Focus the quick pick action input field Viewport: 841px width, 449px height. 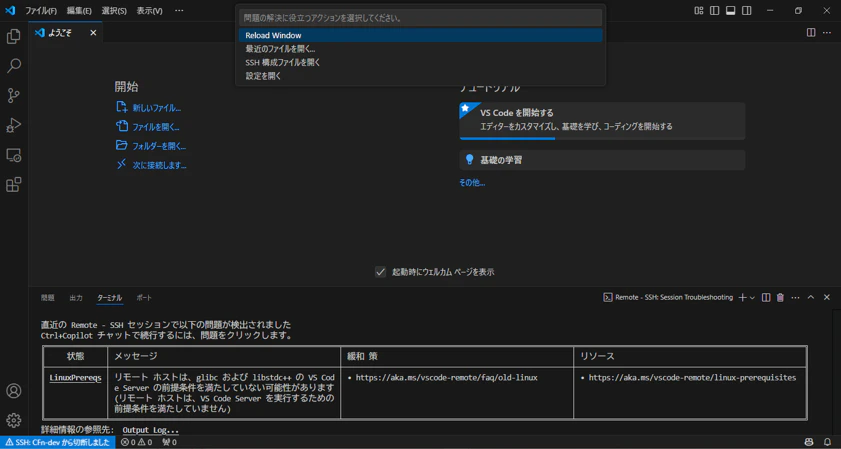[420, 18]
